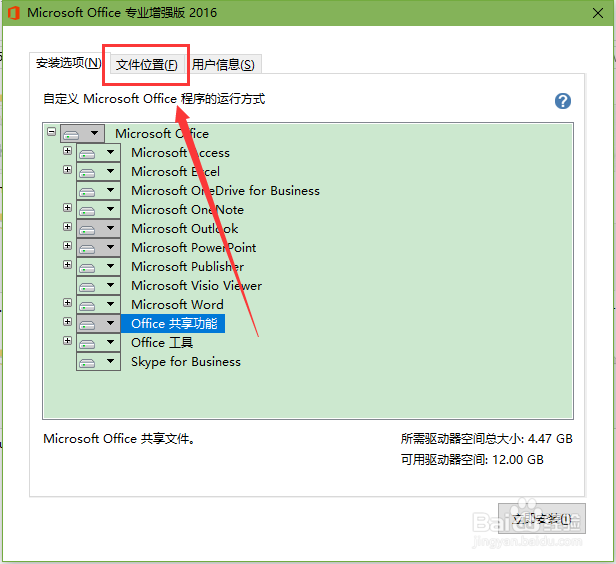This screenshot has width=616, height=564.
Task: Open install-mode dropdown for Microsoft Word
Action: [x=98, y=304]
